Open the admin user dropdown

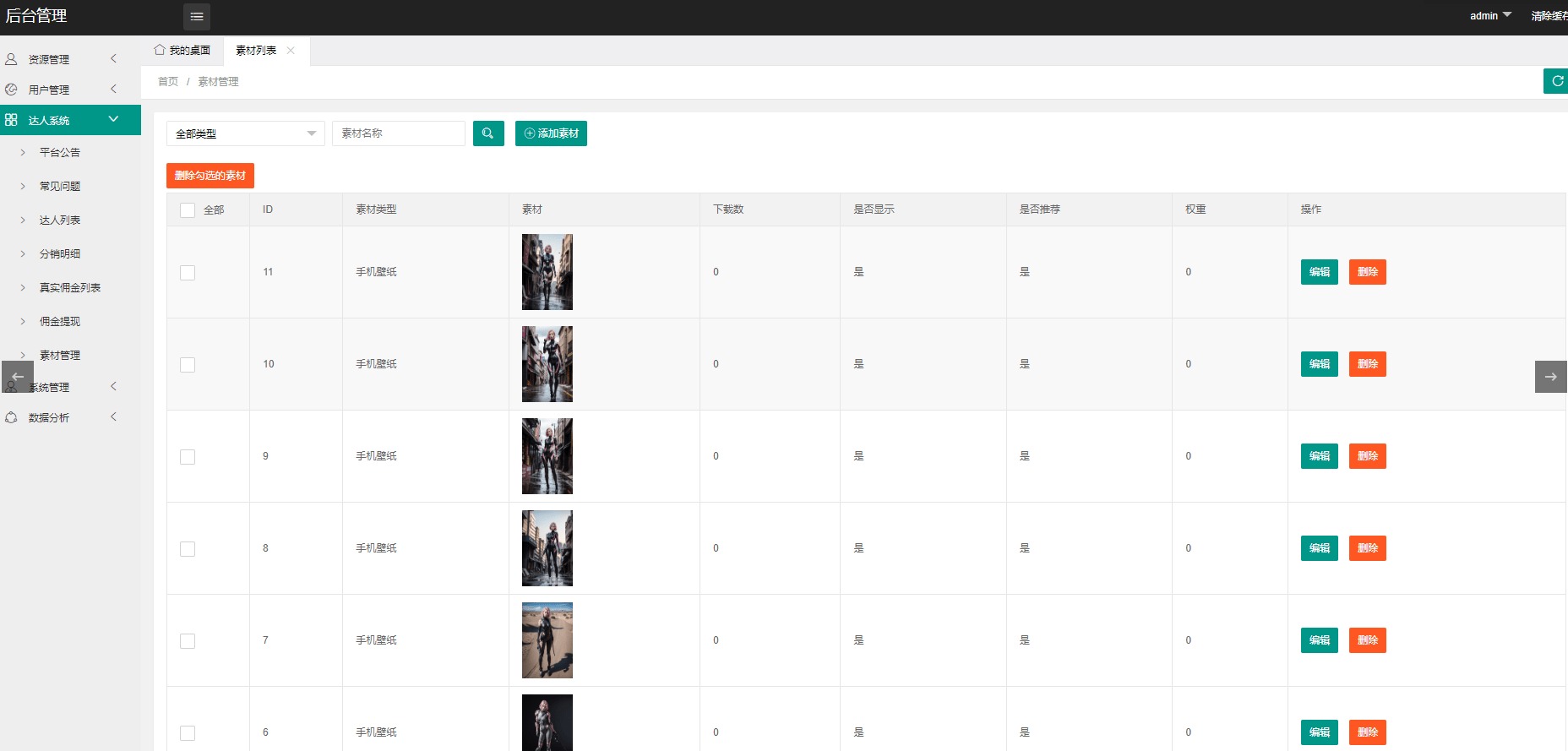(1490, 16)
